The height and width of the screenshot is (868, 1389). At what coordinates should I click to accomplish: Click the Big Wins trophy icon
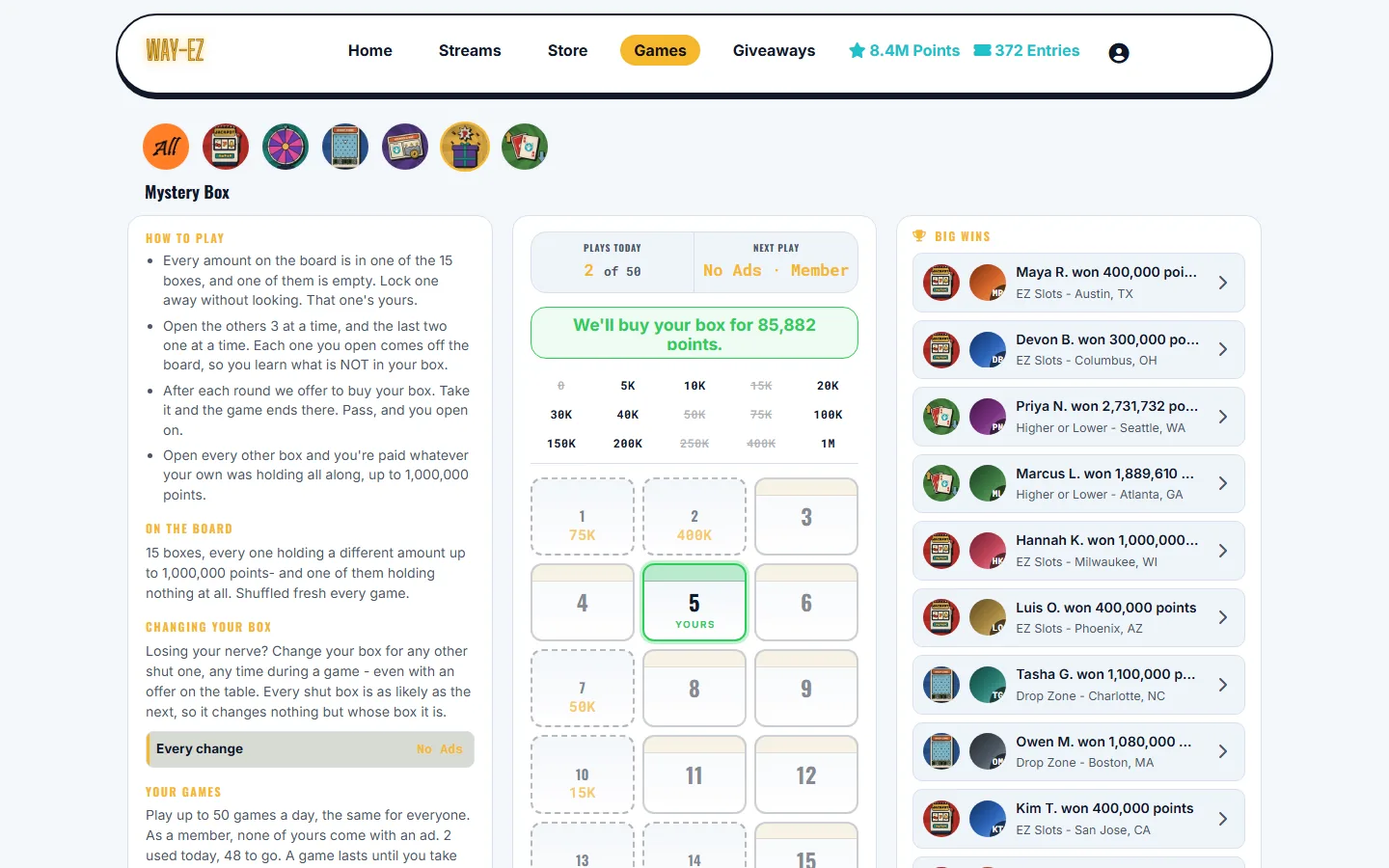click(x=919, y=236)
